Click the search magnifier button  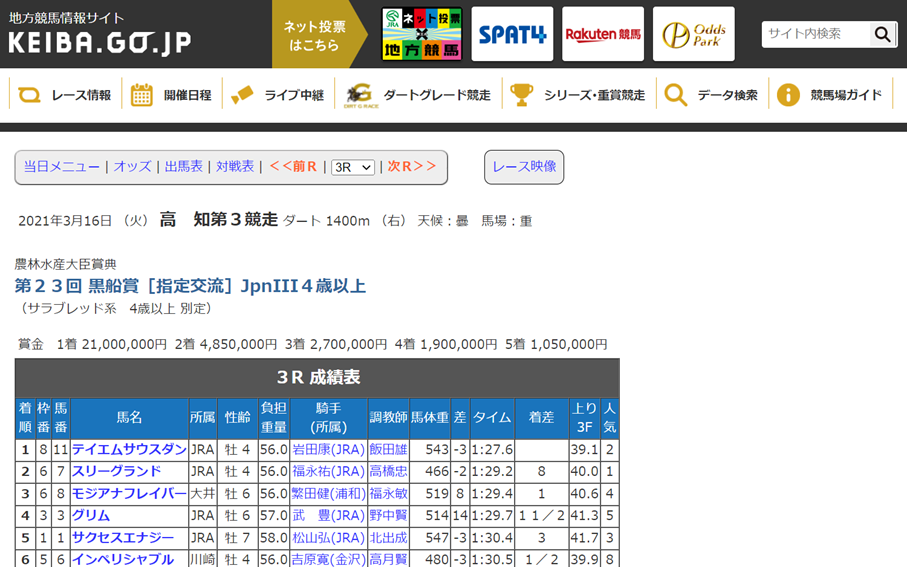tap(882, 34)
